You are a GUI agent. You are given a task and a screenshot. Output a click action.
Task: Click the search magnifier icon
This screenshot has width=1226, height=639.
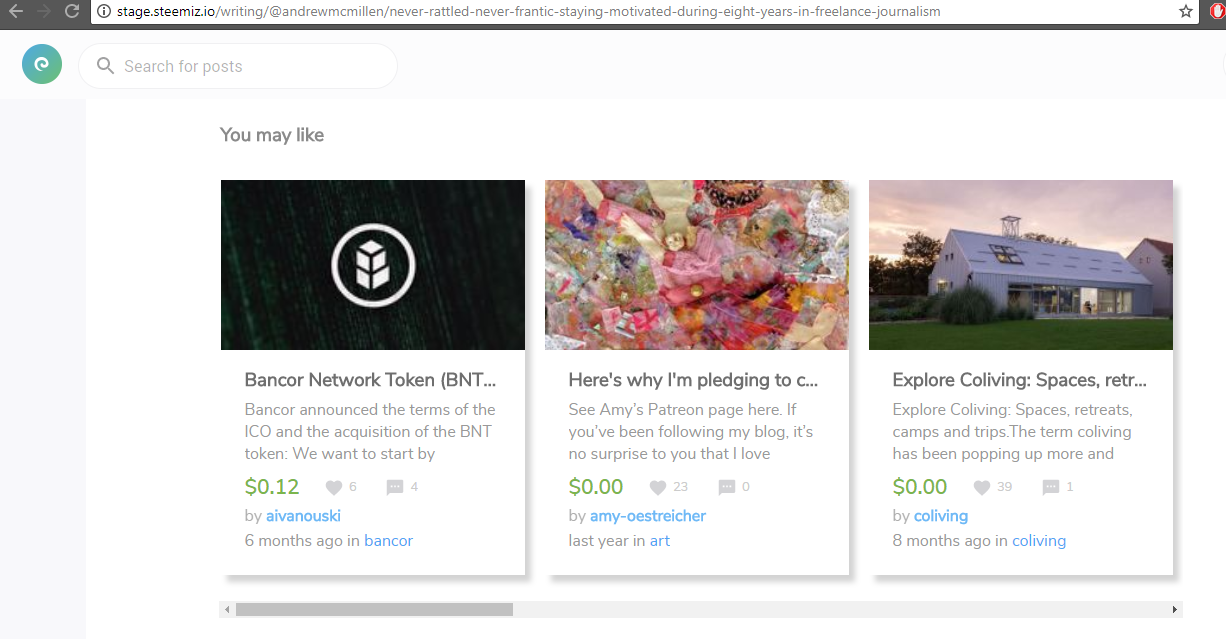tap(105, 67)
